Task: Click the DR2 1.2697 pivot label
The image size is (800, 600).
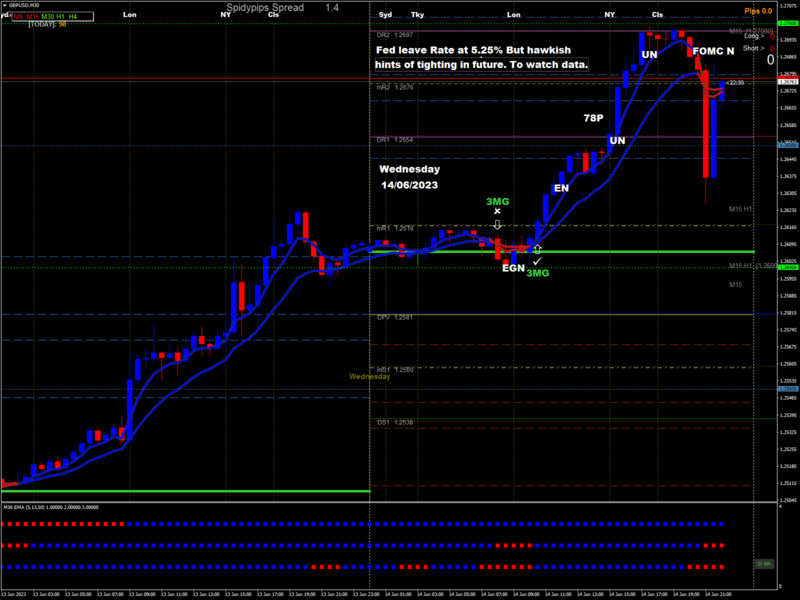Action: coord(395,35)
